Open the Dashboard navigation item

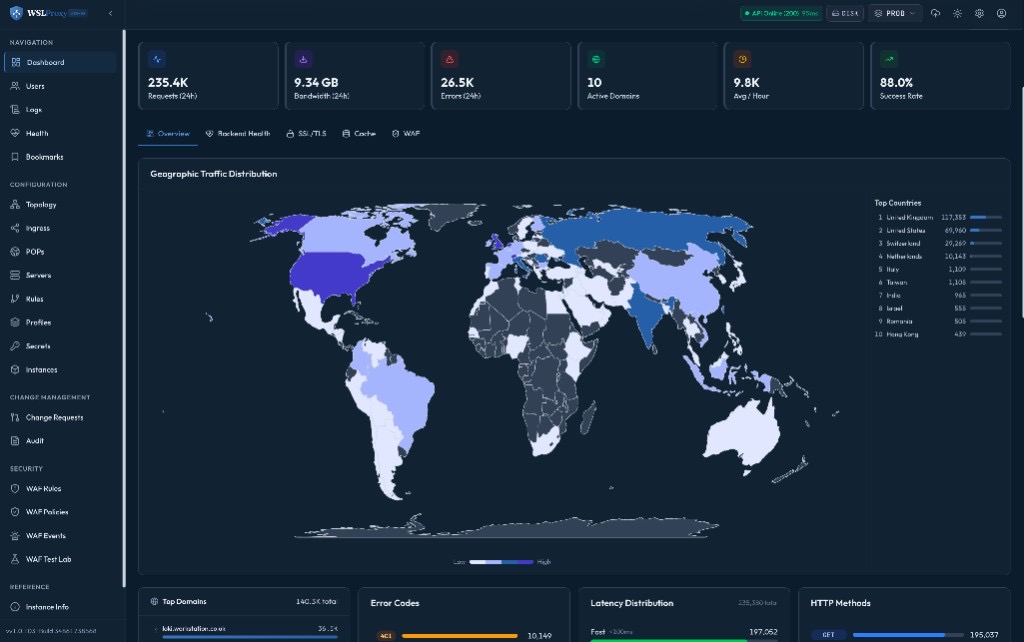tap(60, 62)
